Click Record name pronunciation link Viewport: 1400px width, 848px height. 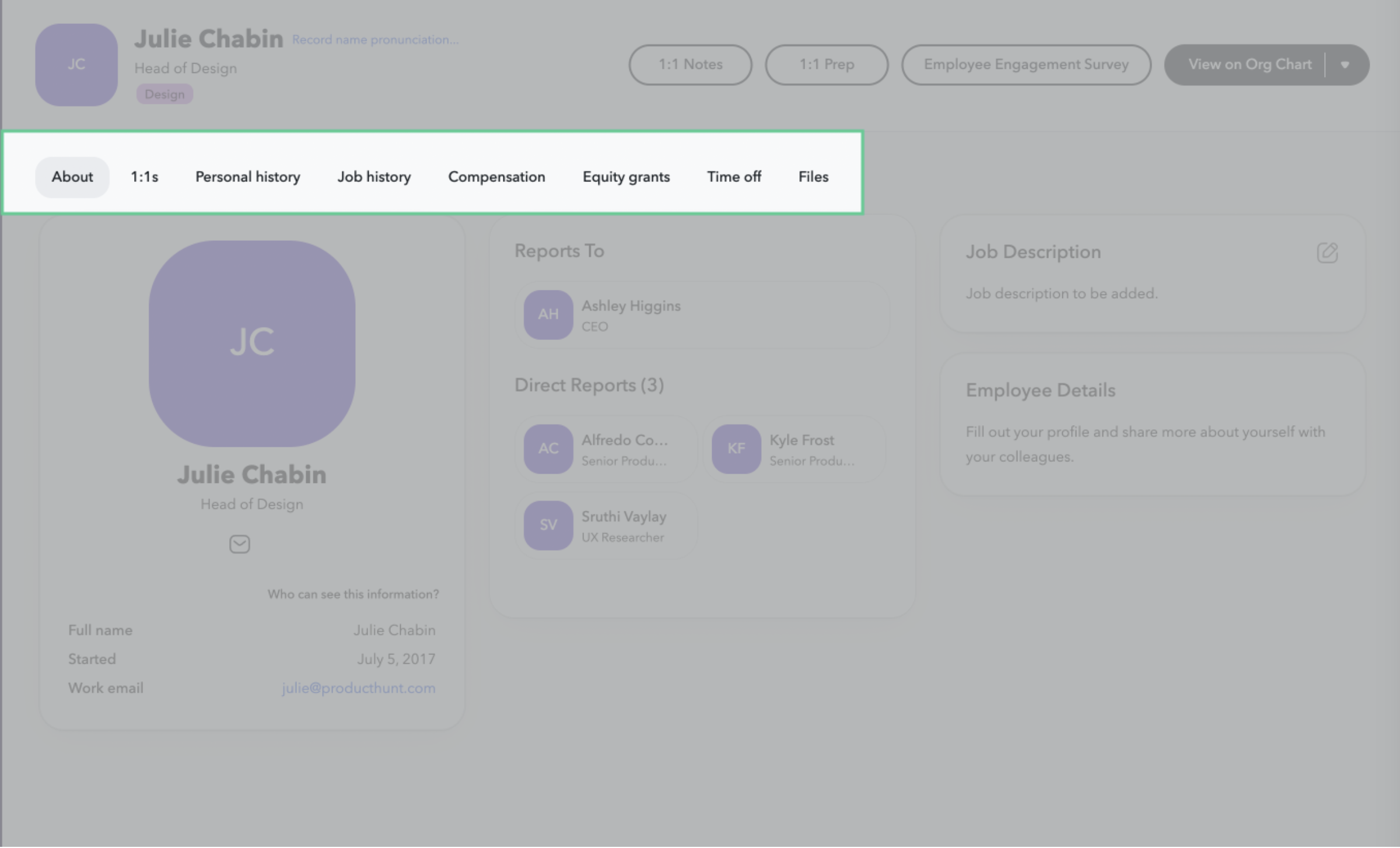point(375,40)
